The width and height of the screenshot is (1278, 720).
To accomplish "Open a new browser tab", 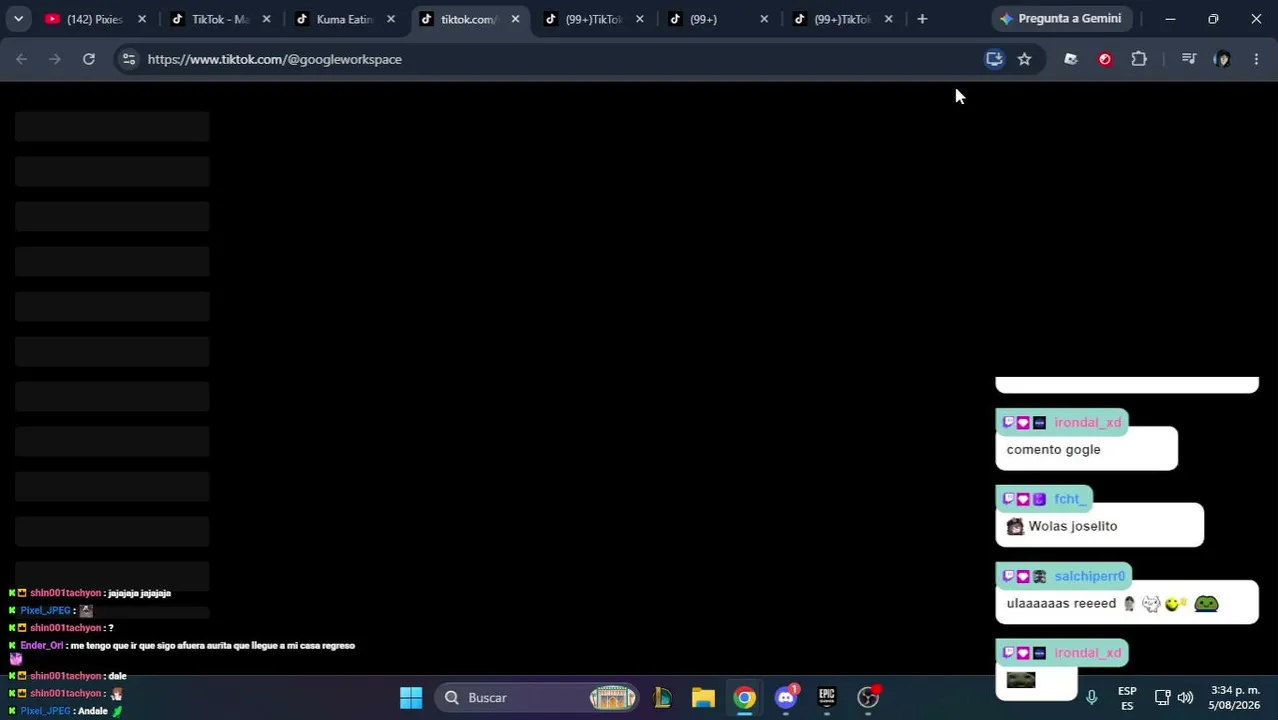I will pyautogui.click(x=922, y=19).
